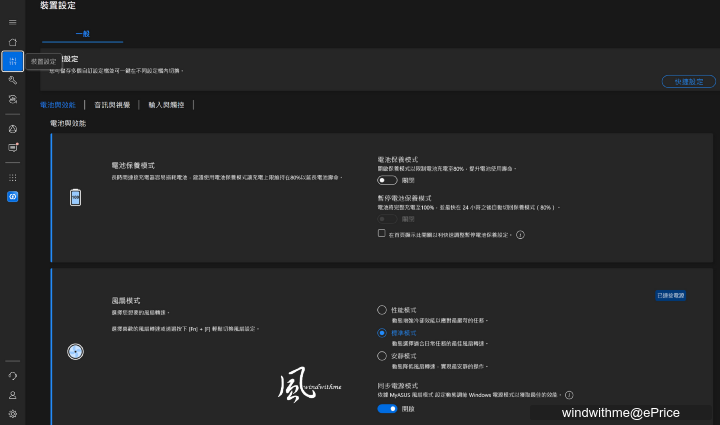Image resolution: width=720 pixels, height=425 pixels.
Task: Open the 輸入與觸控 section tab
Action: [166, 105]
